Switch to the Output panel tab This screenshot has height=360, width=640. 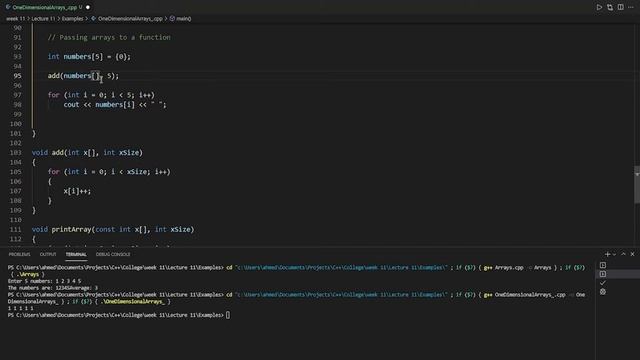point(48,254)
